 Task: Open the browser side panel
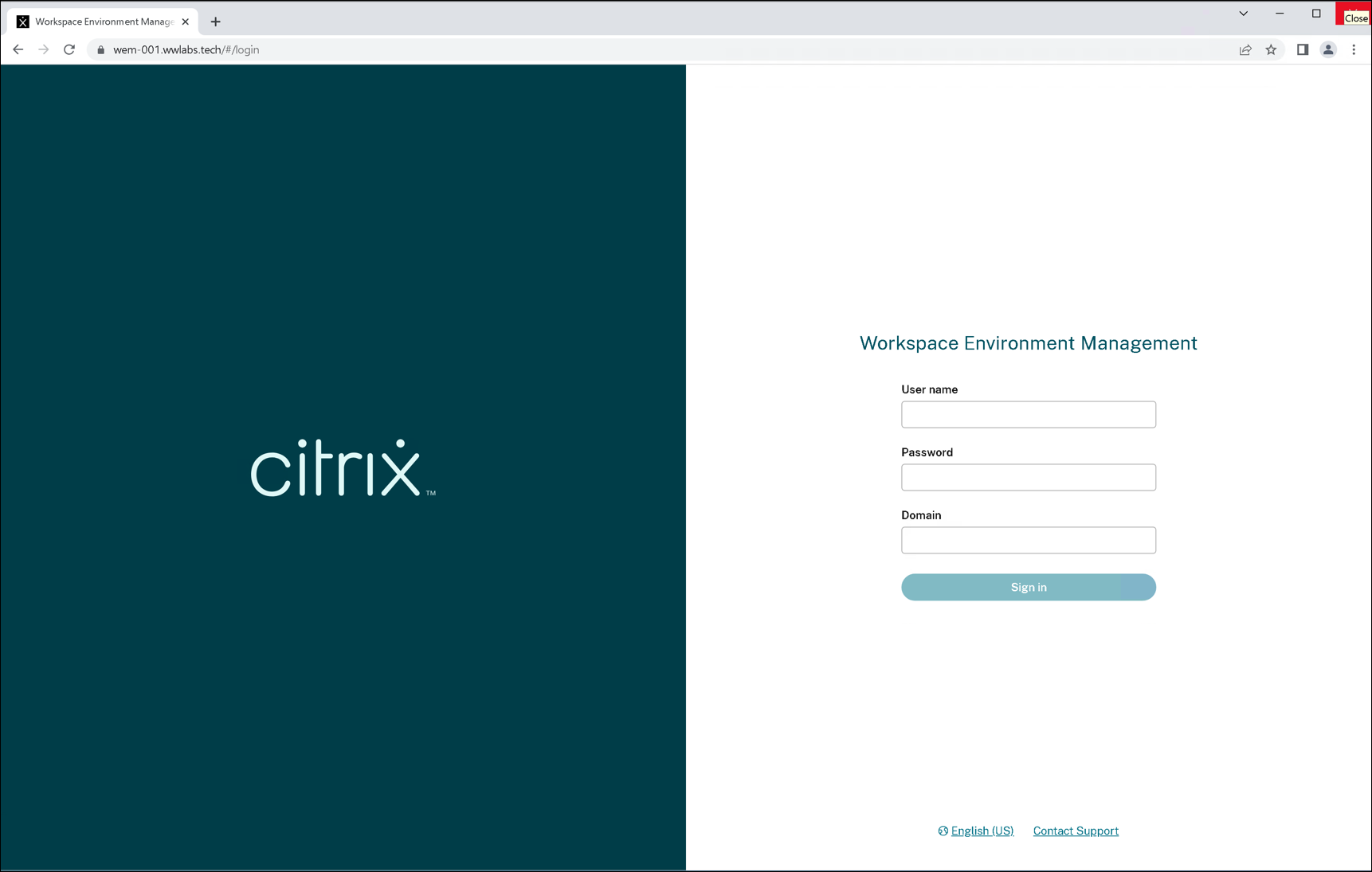coord(1303,49)
